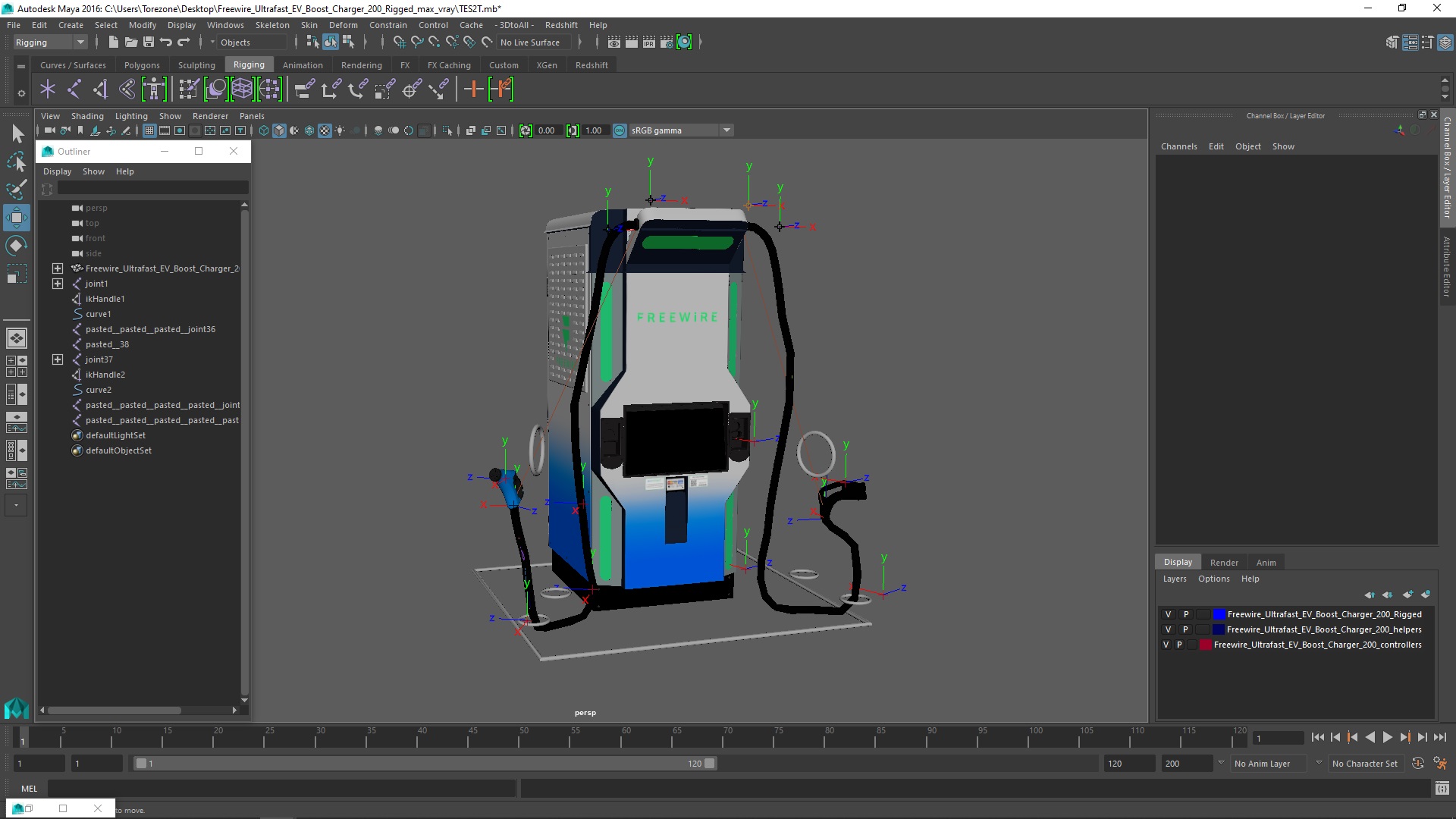Open the script editor icon
Viewport: 1456px width, 819px height.
(1442, 789)
